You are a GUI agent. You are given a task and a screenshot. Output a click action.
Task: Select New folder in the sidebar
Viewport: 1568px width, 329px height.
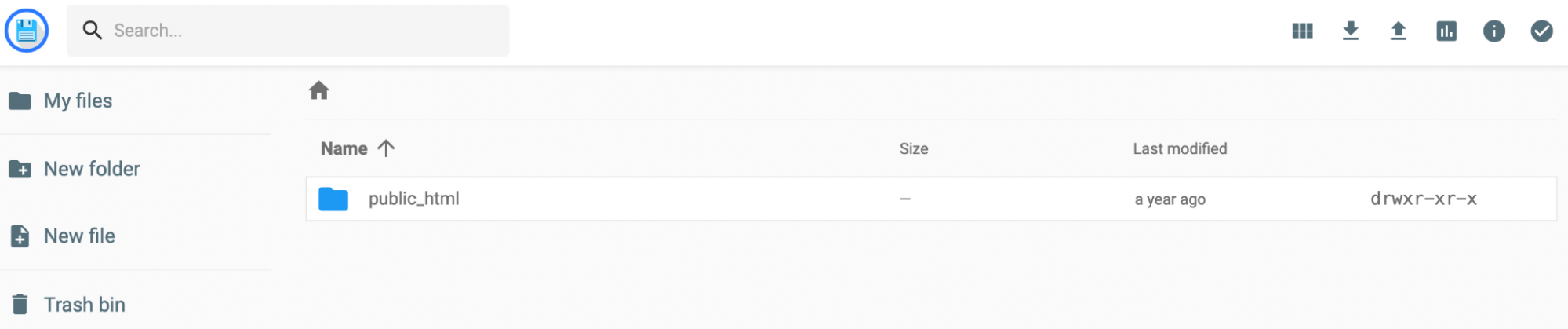point(92,169)
